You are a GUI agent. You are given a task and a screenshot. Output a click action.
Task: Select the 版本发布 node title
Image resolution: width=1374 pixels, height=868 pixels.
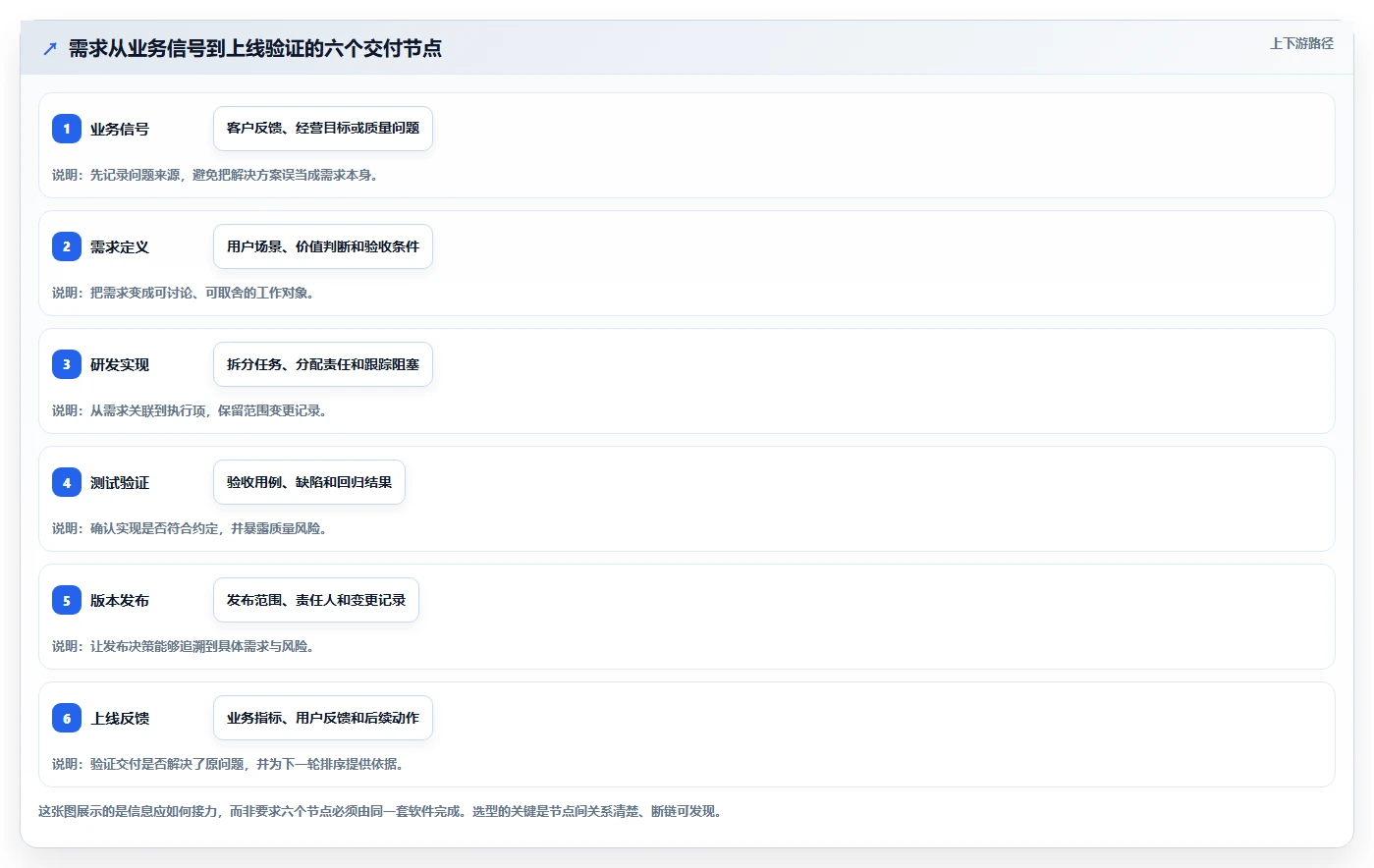[120, 601]
